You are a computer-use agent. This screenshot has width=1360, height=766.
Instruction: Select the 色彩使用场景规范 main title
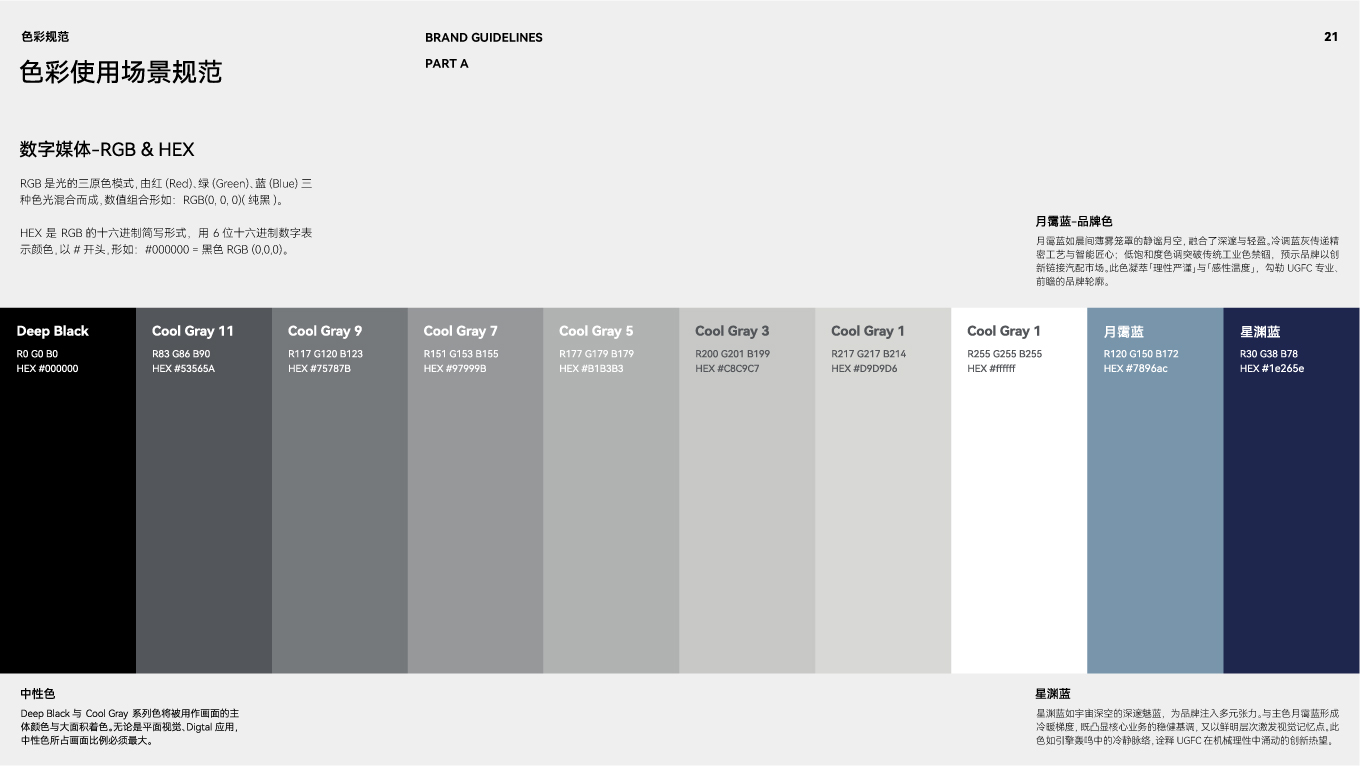coord(121,72)
